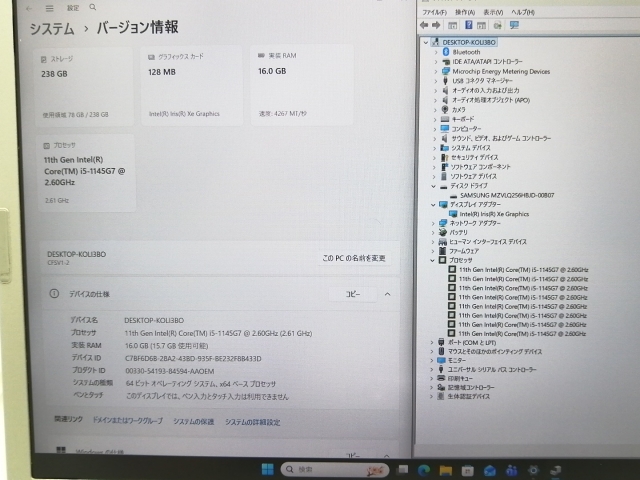Click the search magnifier icon in Settings
Viewport: 640px width, 480px height.
(93, 7)
